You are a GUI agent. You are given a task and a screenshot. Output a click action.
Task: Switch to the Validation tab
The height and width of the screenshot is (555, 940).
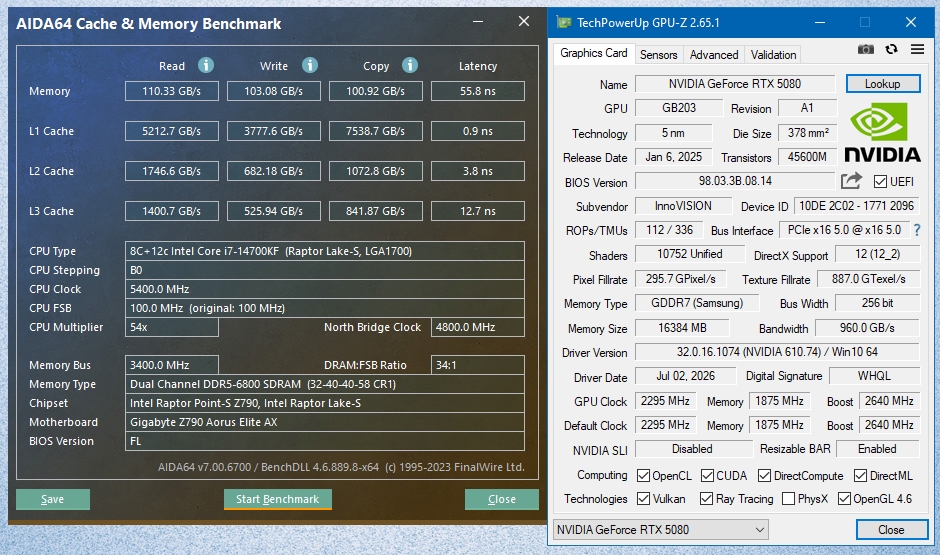(773, 55)
